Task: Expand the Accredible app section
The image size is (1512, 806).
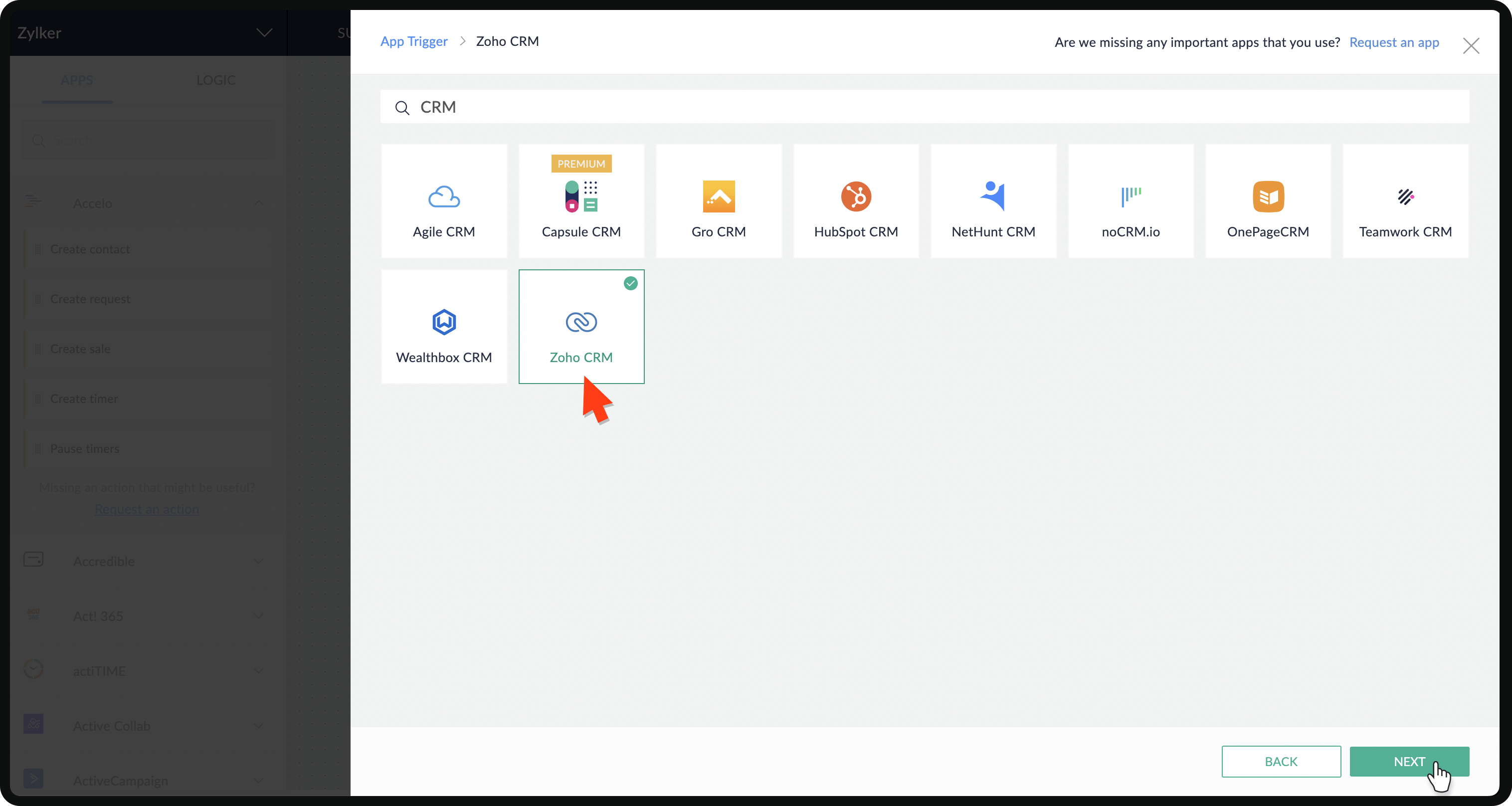Action: (258, 561)
